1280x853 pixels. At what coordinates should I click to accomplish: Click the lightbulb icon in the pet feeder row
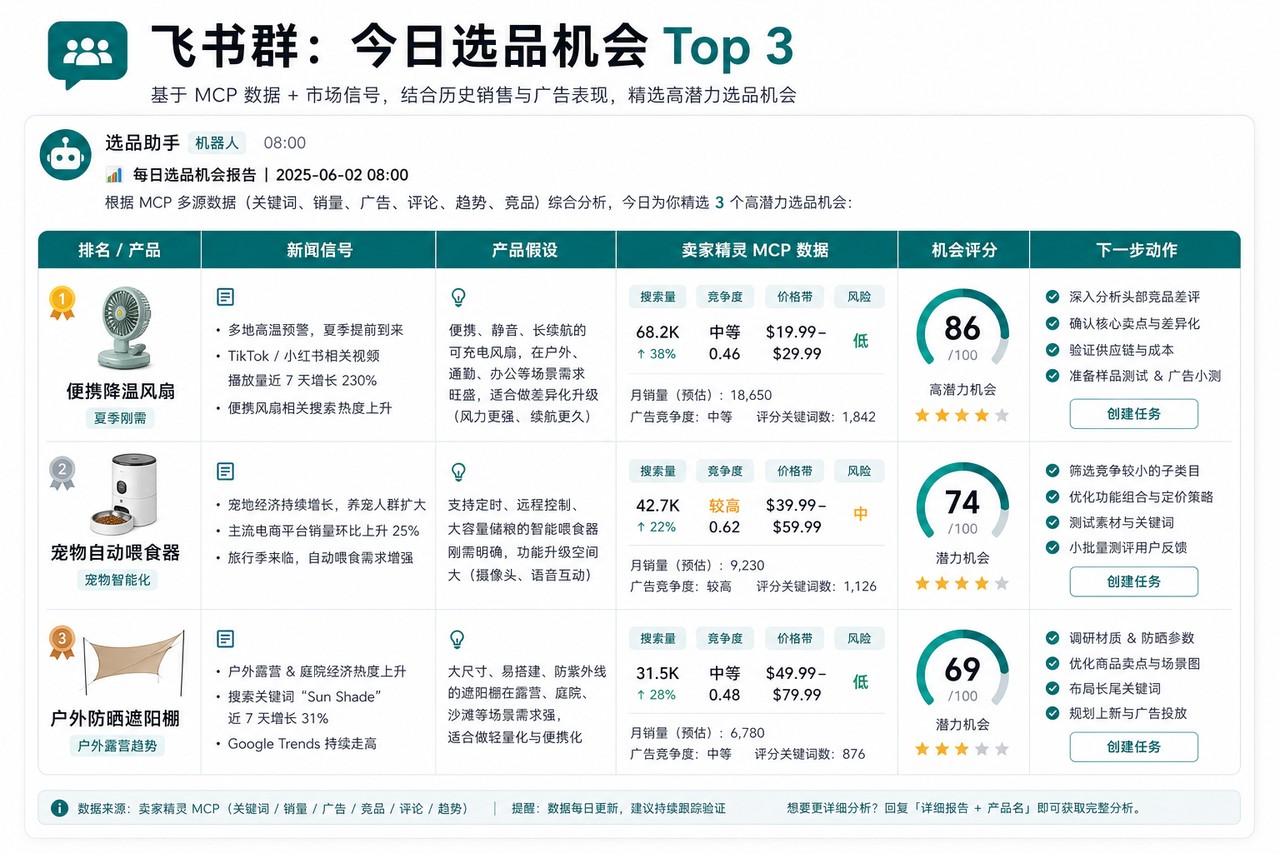click(x=459, y=471)
